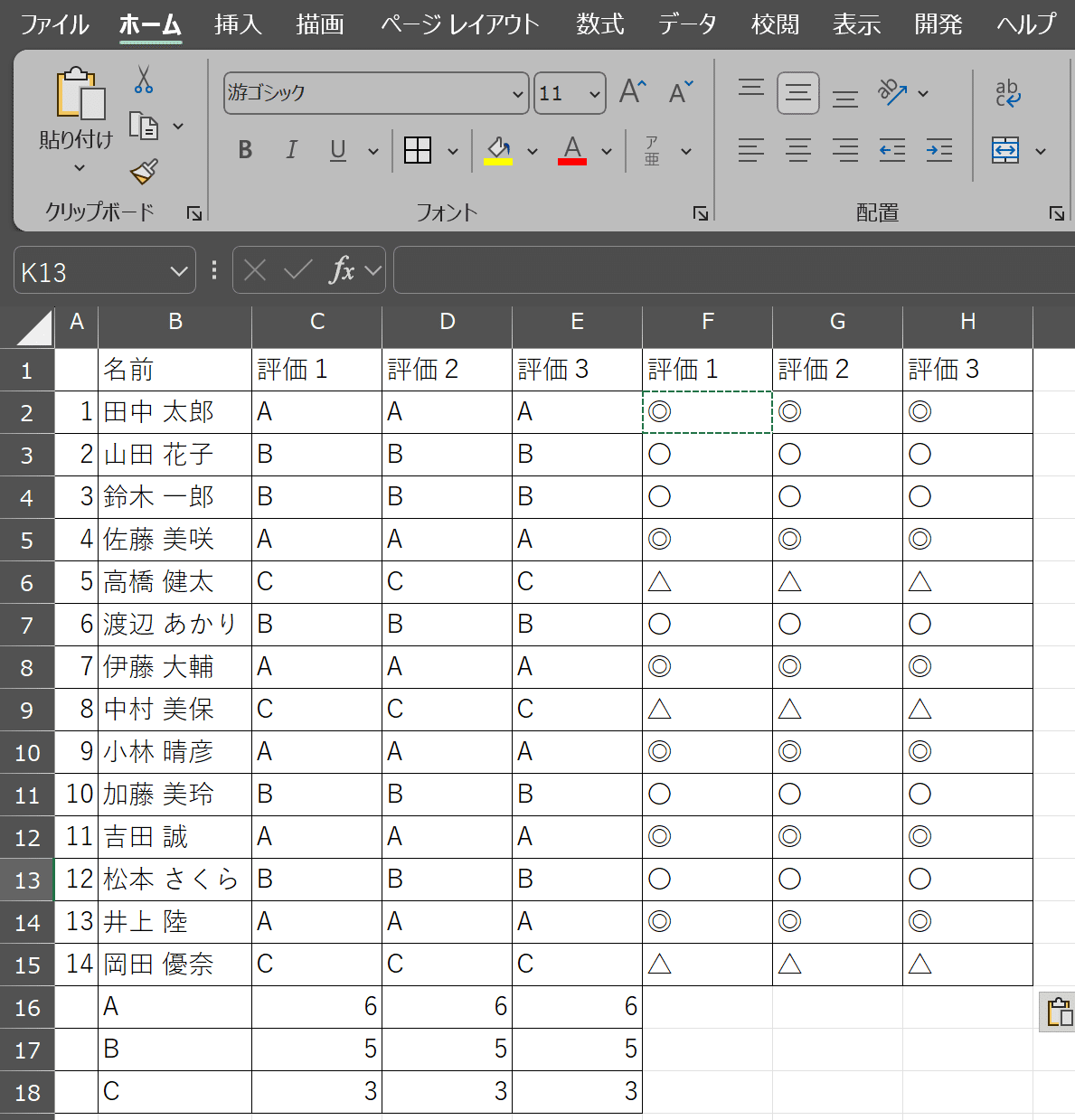Select the row 13 header
This screenshot has height=1120, width=1075.
[27, 880]
